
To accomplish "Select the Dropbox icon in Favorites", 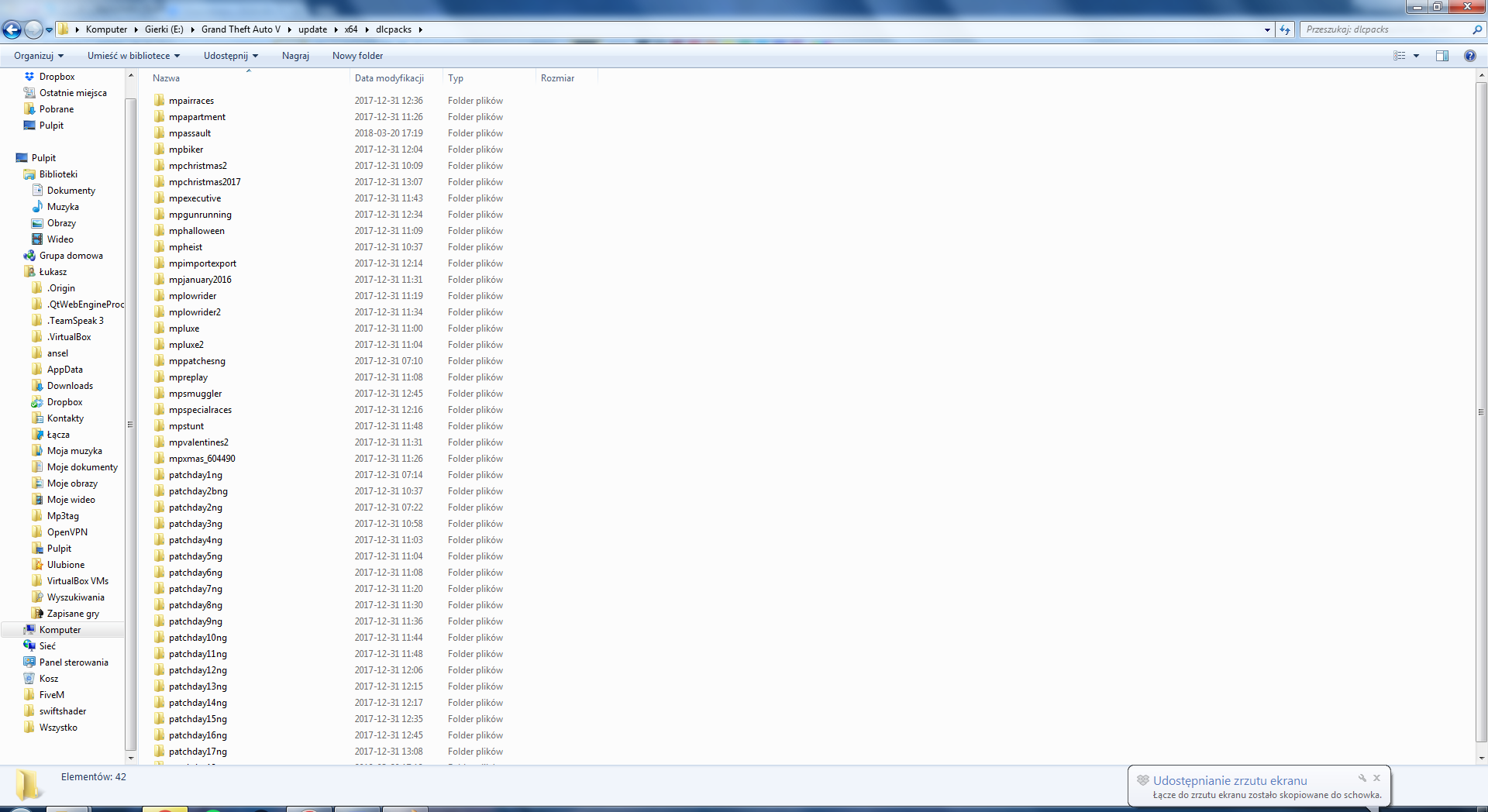I will pyautogui.click(x=29, y=77).
